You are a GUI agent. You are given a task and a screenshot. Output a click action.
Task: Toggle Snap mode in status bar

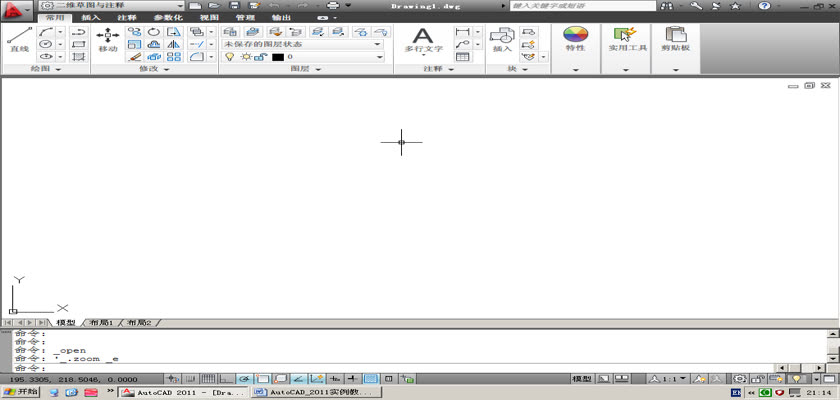point(191,379)
